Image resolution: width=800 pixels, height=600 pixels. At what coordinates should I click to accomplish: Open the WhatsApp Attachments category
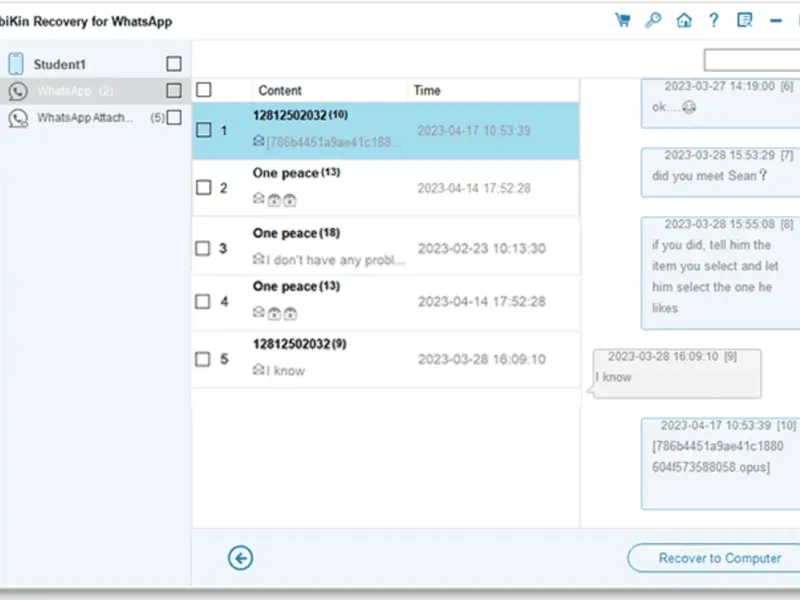click(x=85, y=118)
